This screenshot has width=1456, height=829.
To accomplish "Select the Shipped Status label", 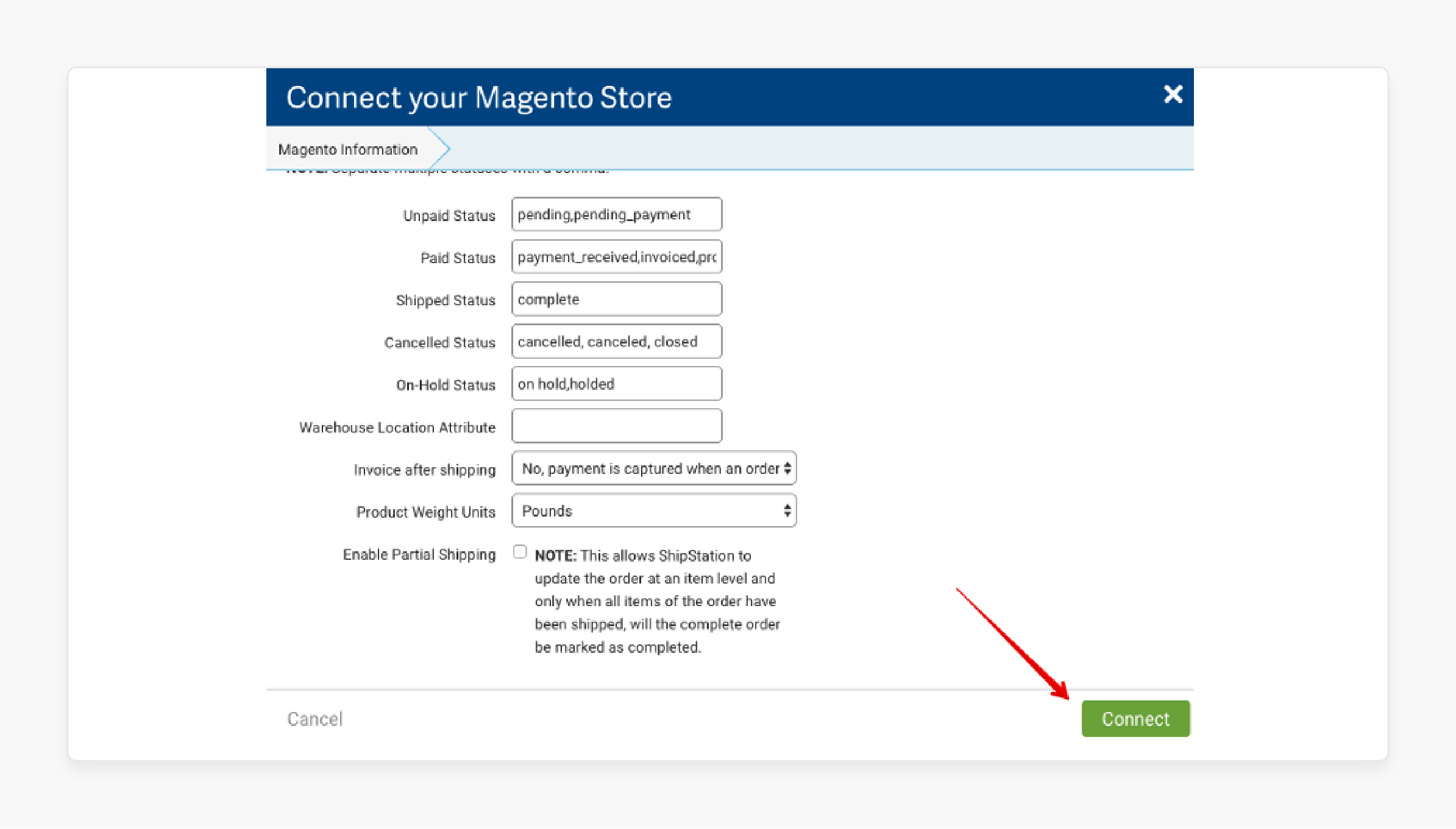I will (446, 300).
